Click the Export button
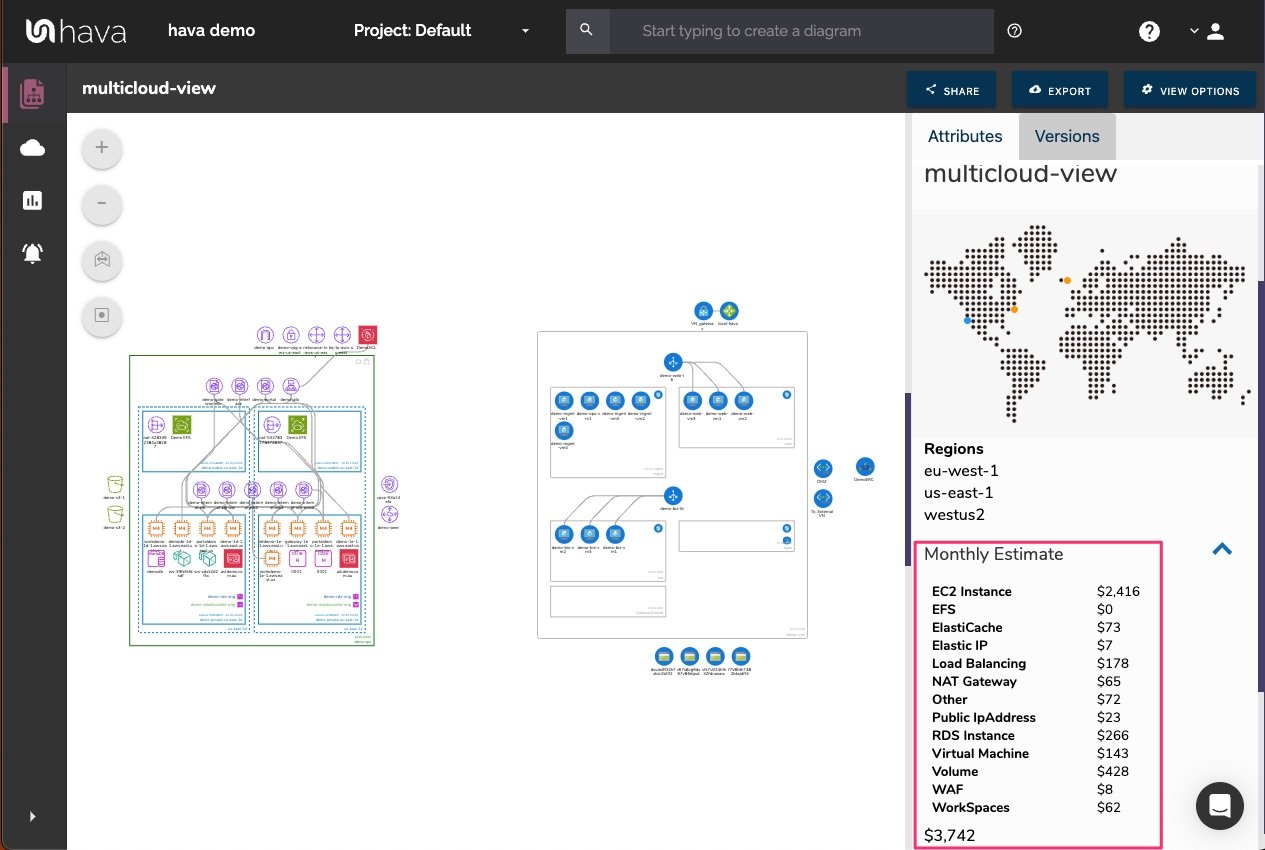The height and width of the screenshot is (850, 1265). pos(1059,90)
